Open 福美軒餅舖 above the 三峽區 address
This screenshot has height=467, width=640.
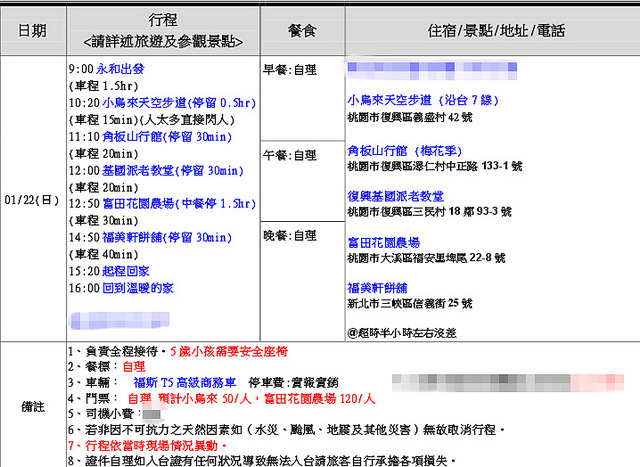pos(376,288)
